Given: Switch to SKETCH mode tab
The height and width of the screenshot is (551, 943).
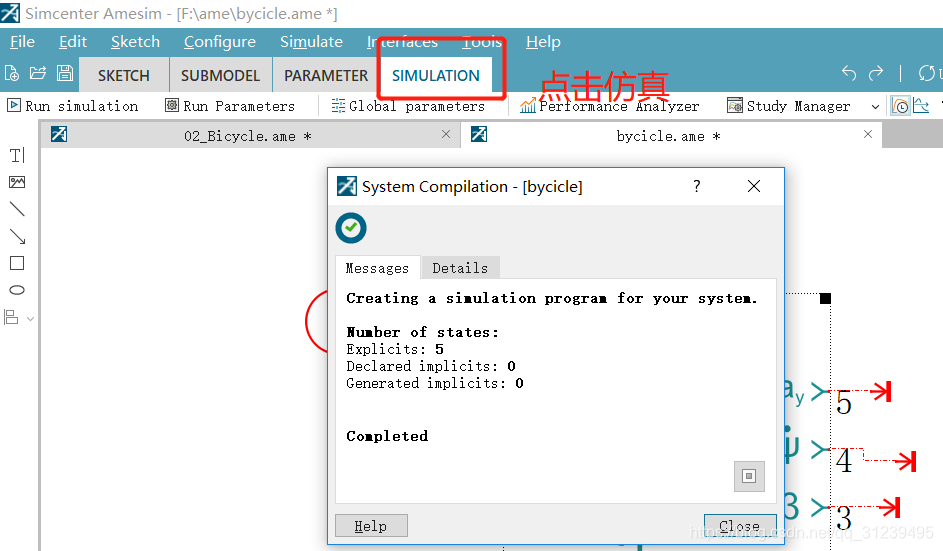Looking at the screenshot, I should (124, 75).
